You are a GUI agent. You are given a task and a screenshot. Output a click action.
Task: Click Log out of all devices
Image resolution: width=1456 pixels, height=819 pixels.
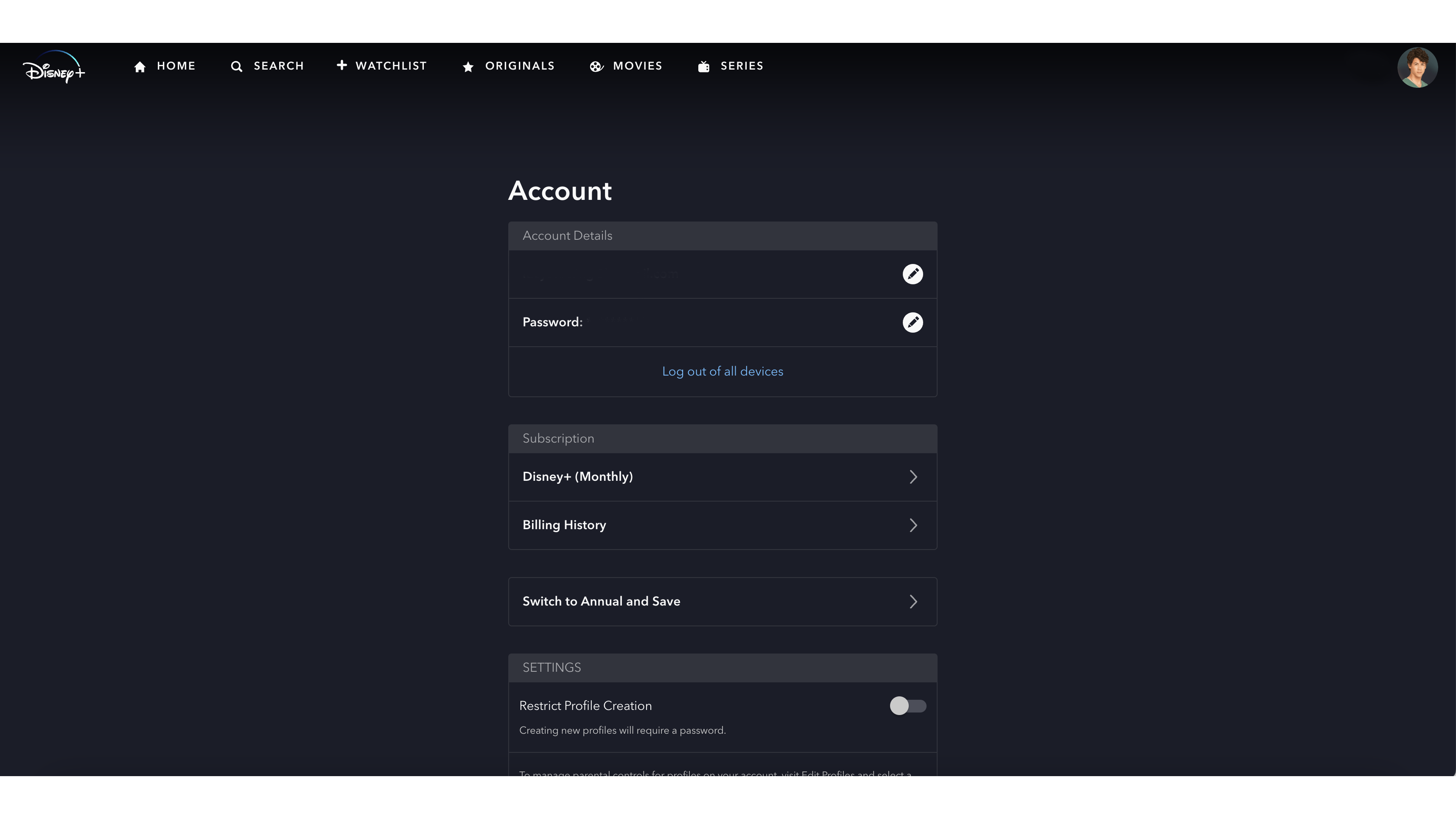click(x=722, y=371)
